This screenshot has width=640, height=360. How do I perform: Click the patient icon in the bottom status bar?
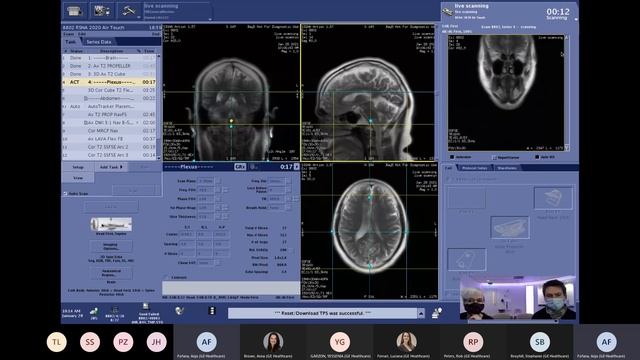tap(94, 311)
